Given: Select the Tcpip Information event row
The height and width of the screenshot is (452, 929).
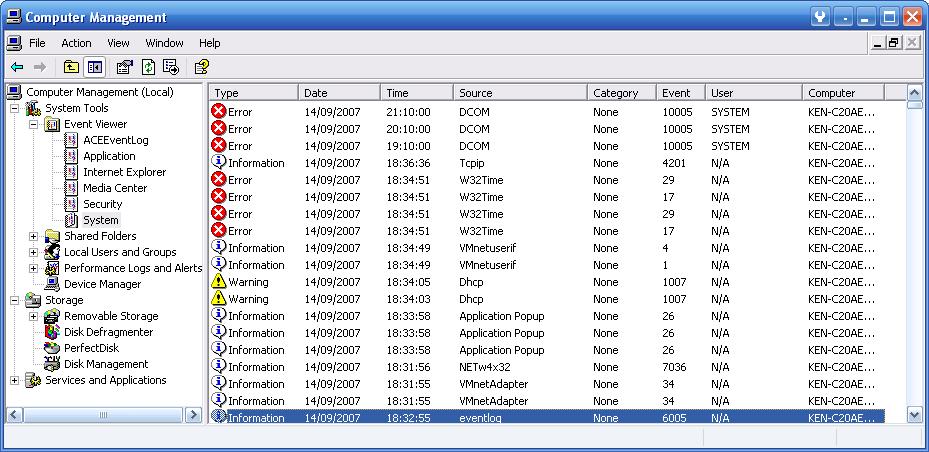Looking at the screenshot, I should point(474,163).
